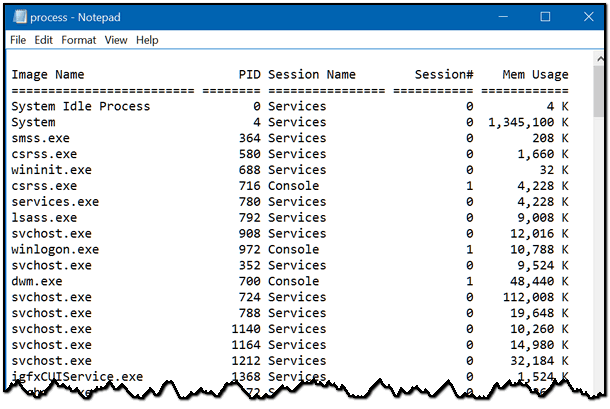610x409 pixels.
Task: Click the "wininit.exe" process name
Action: [x=51, y=170]
